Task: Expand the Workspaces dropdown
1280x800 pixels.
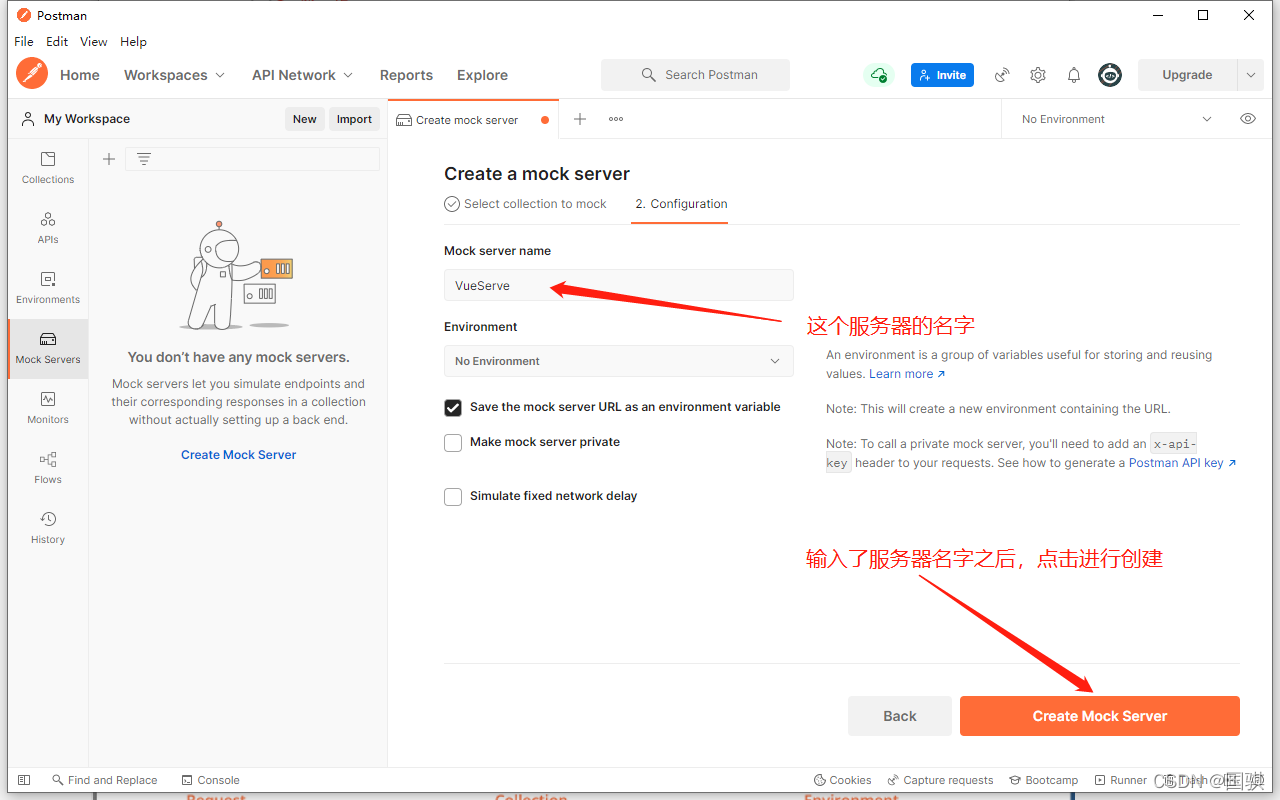Action: click(174, 75)
